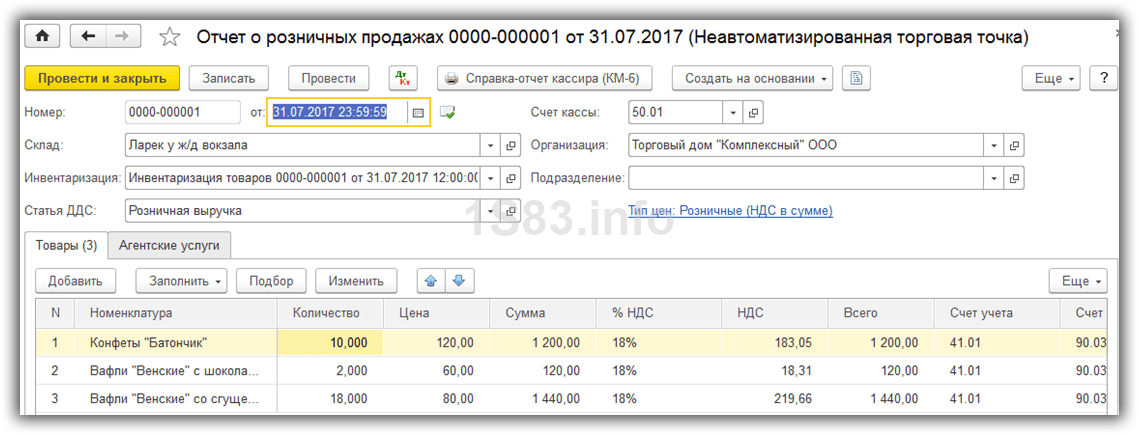
Task: Click Статья ДДС field Розничная выручка
Action: 302,211
